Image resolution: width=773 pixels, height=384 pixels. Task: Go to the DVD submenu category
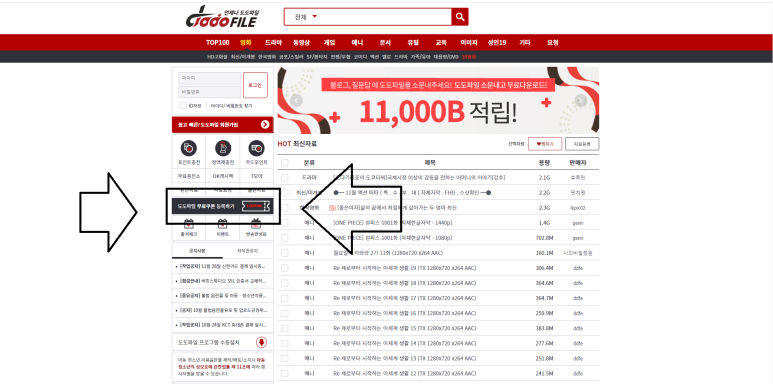click(446, 57)
